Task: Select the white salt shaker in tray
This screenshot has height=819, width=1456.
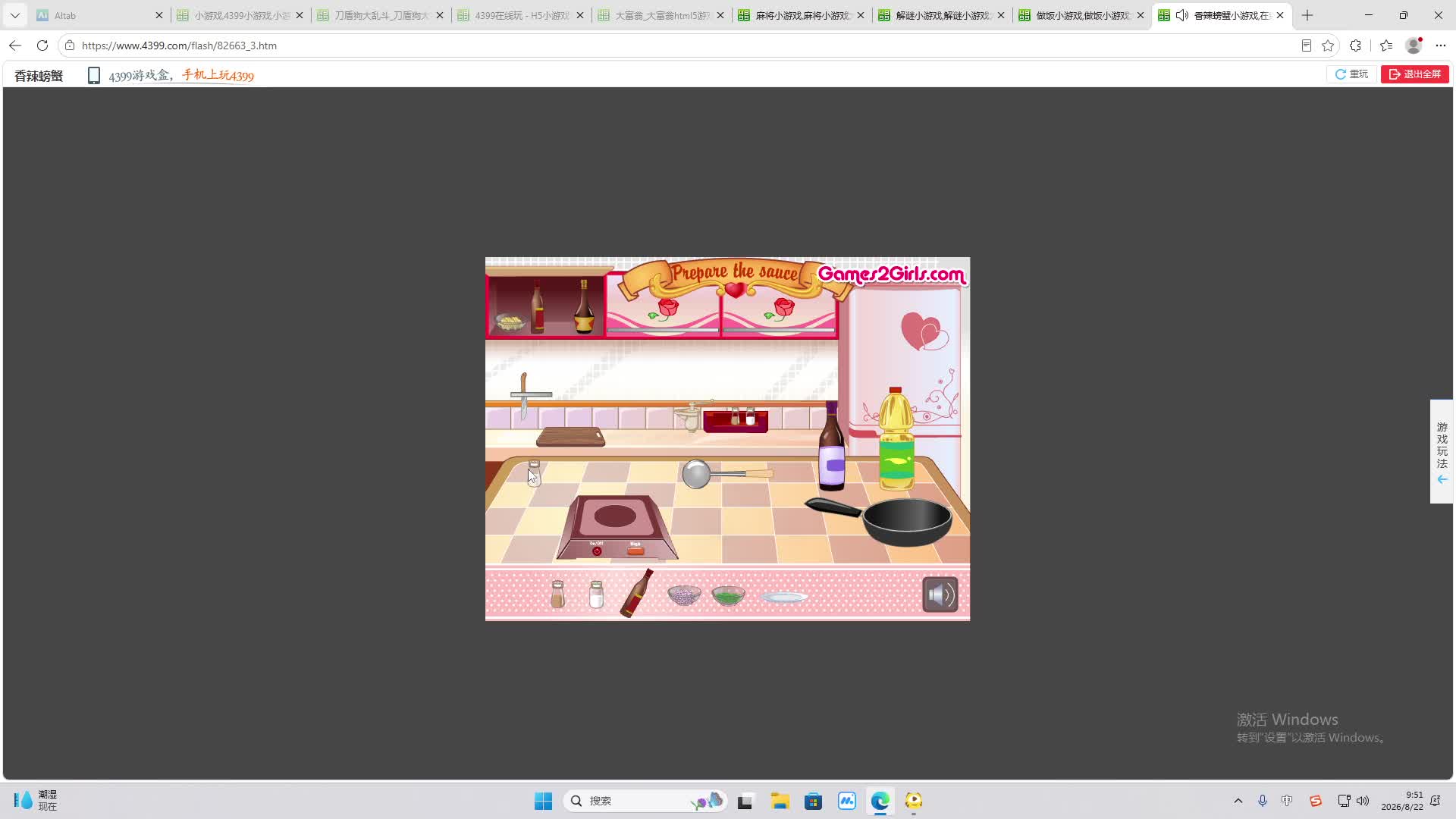Action: 596,594
